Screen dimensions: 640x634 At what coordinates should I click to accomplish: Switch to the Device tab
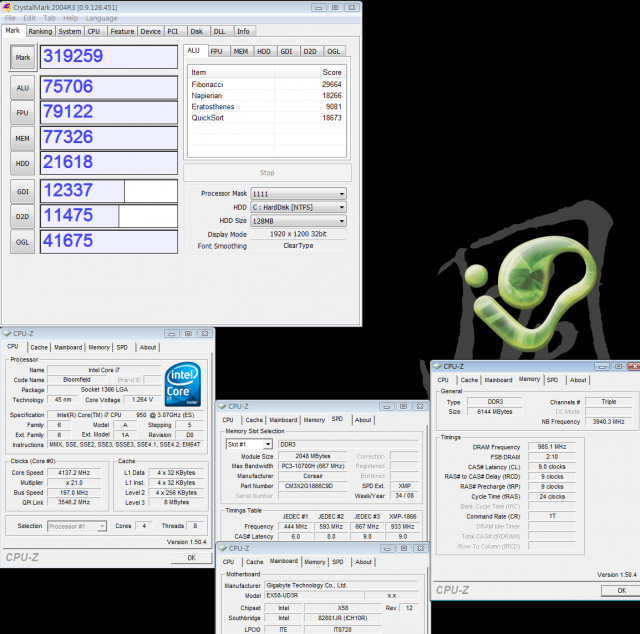(151, 31)
